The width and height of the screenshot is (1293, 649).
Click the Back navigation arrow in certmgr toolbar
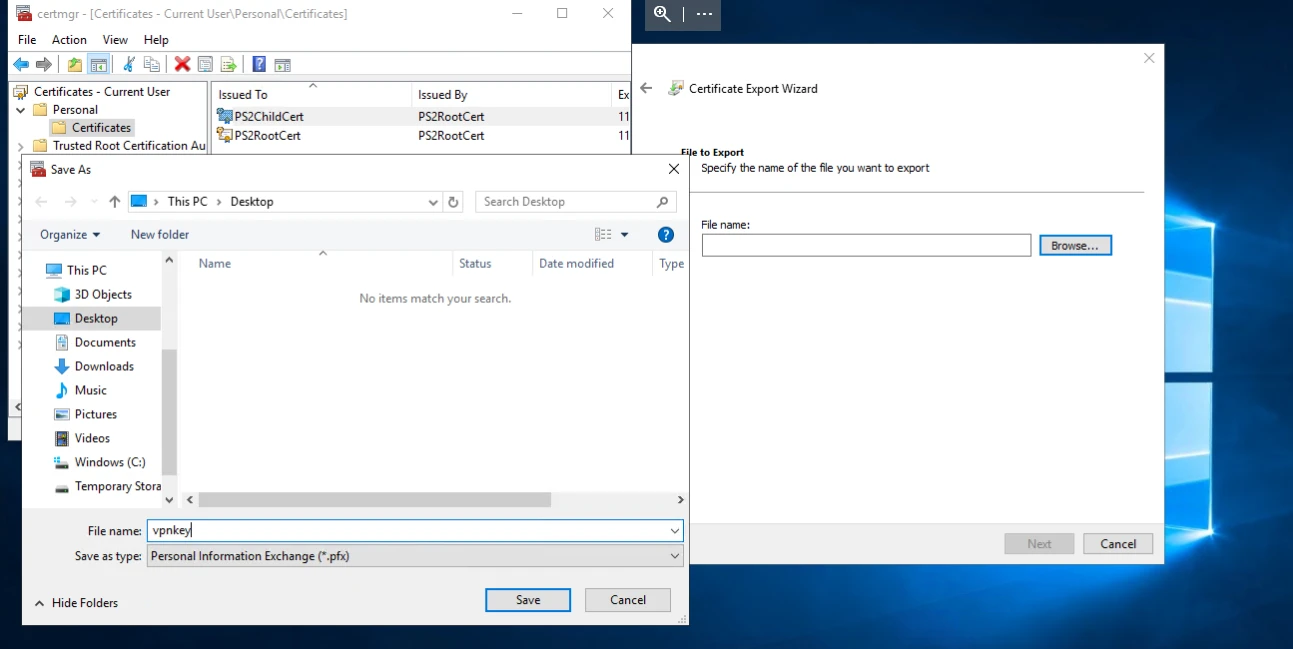coord(21,64)
